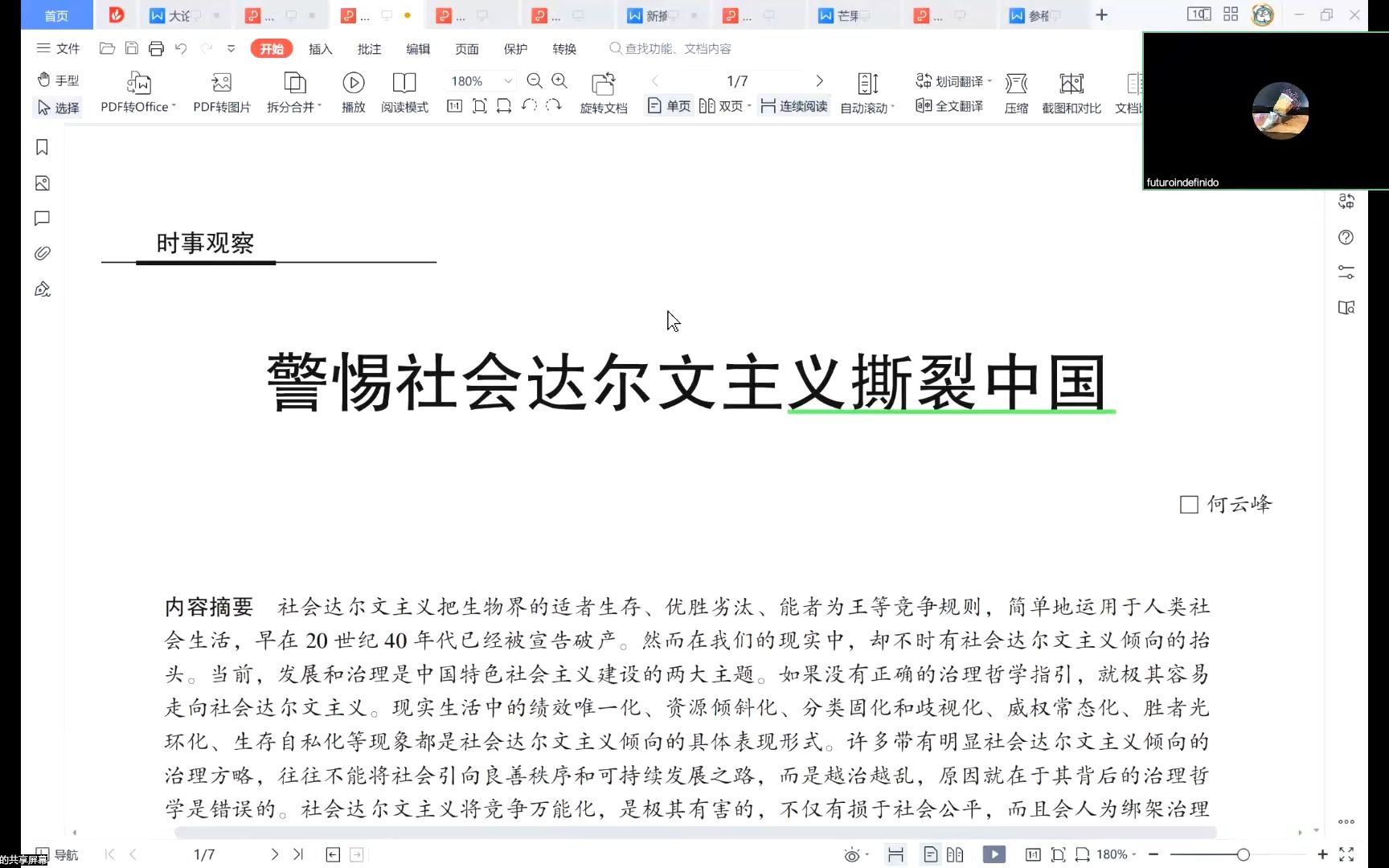Open the quick access toolbar customize dropdown
The height and width of the screenshot is (868, 1389).
pos(231,49)
